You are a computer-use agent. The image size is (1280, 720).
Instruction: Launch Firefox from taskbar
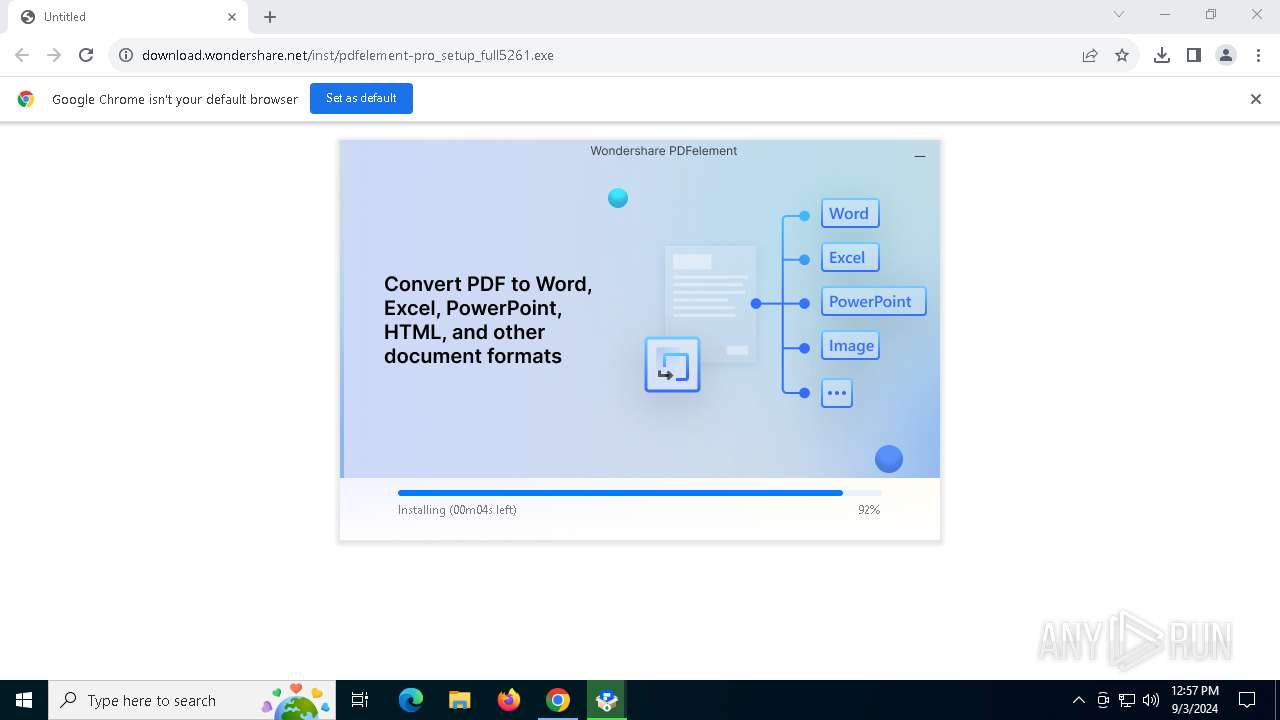(509, 700)
